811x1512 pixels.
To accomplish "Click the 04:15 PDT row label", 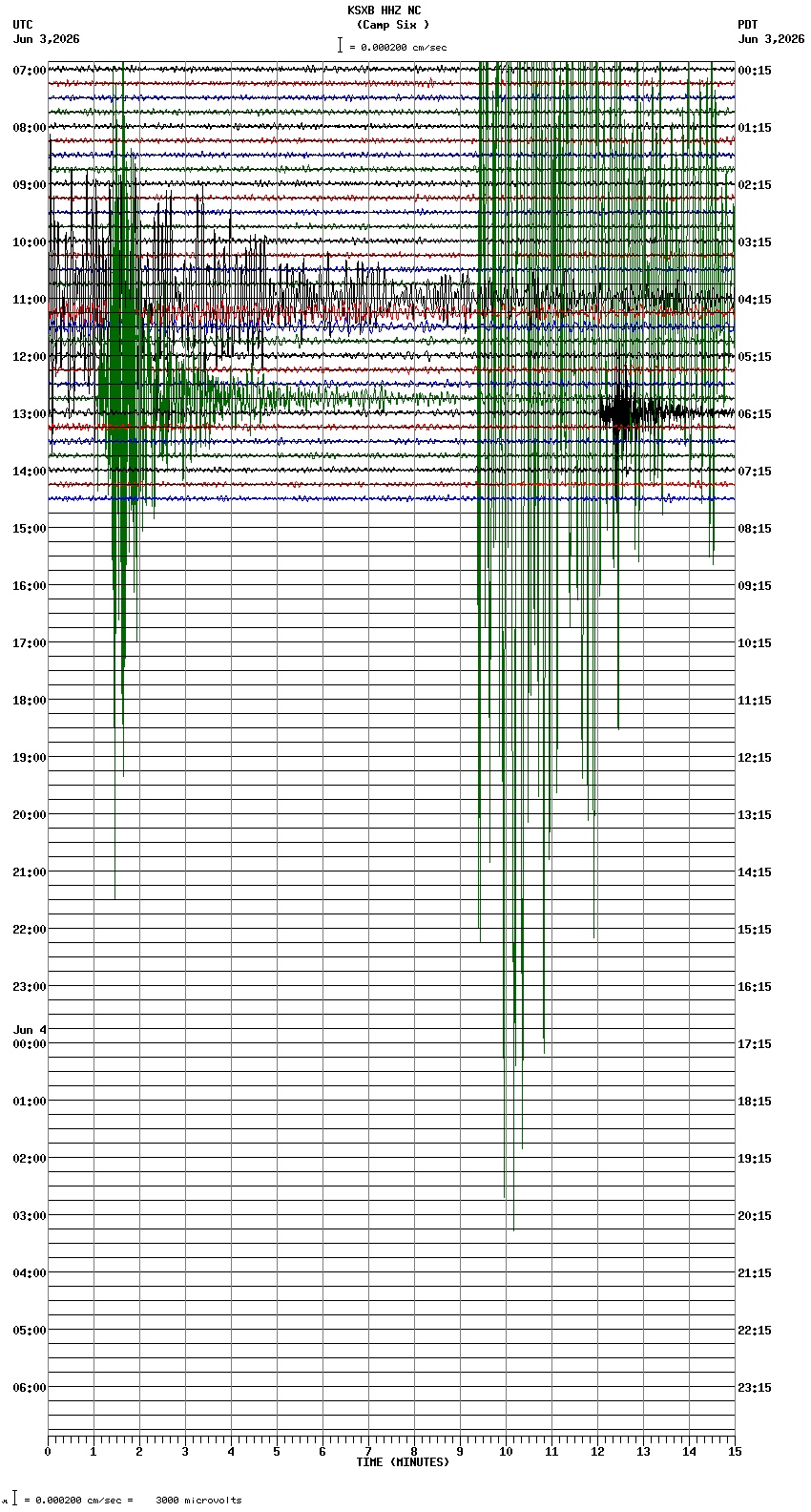I will click(755, 299).
